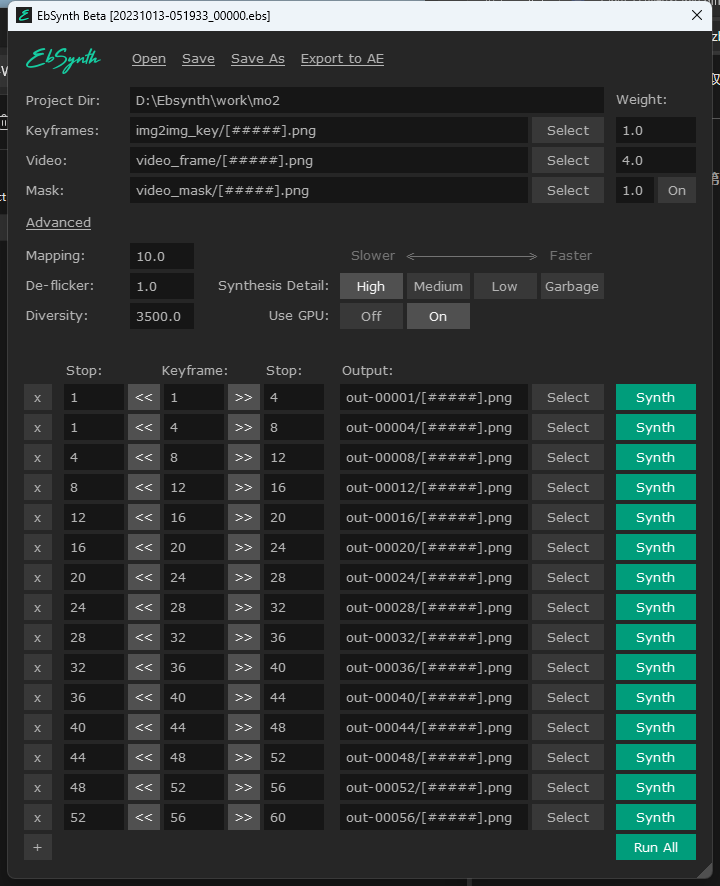Edit the Video weight value 4.0
This screenshot has width=720, height=886.
coord(656,160)
